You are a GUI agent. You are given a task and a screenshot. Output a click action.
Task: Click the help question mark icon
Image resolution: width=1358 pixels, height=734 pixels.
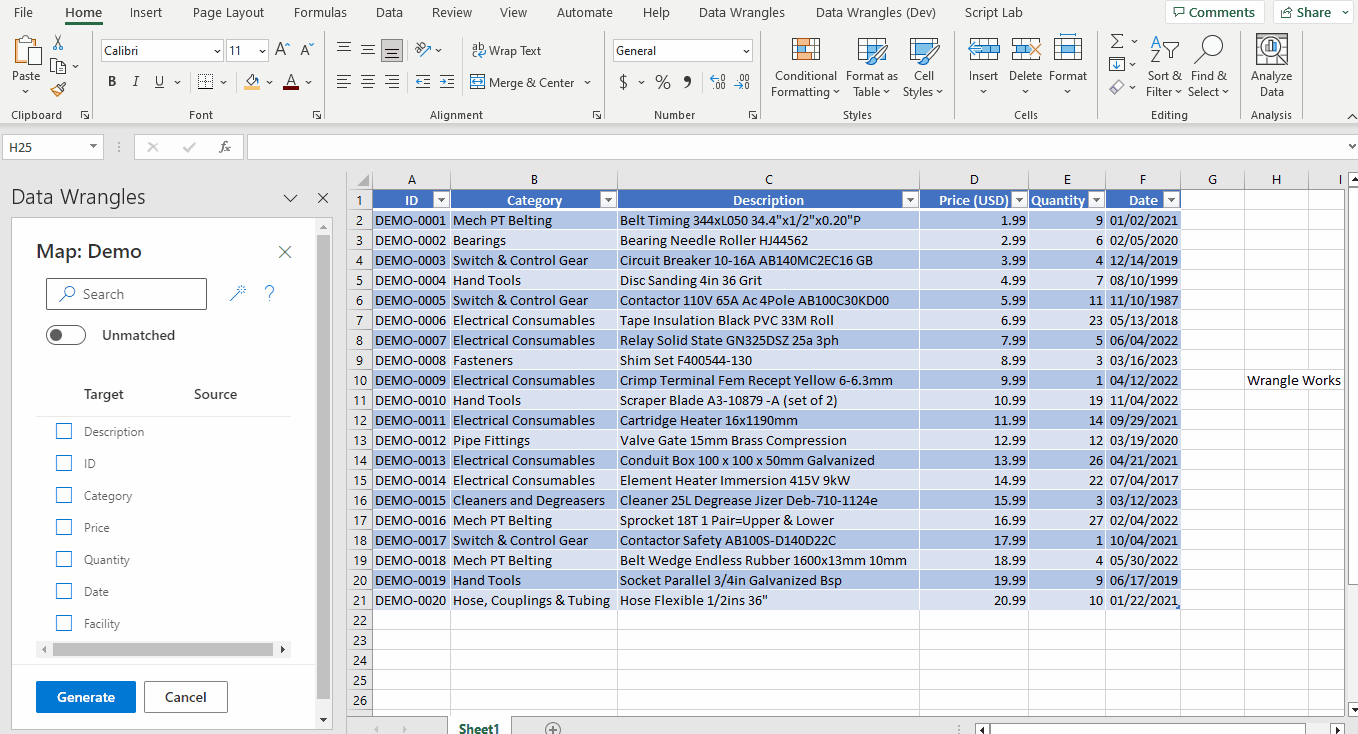(269, 293)
